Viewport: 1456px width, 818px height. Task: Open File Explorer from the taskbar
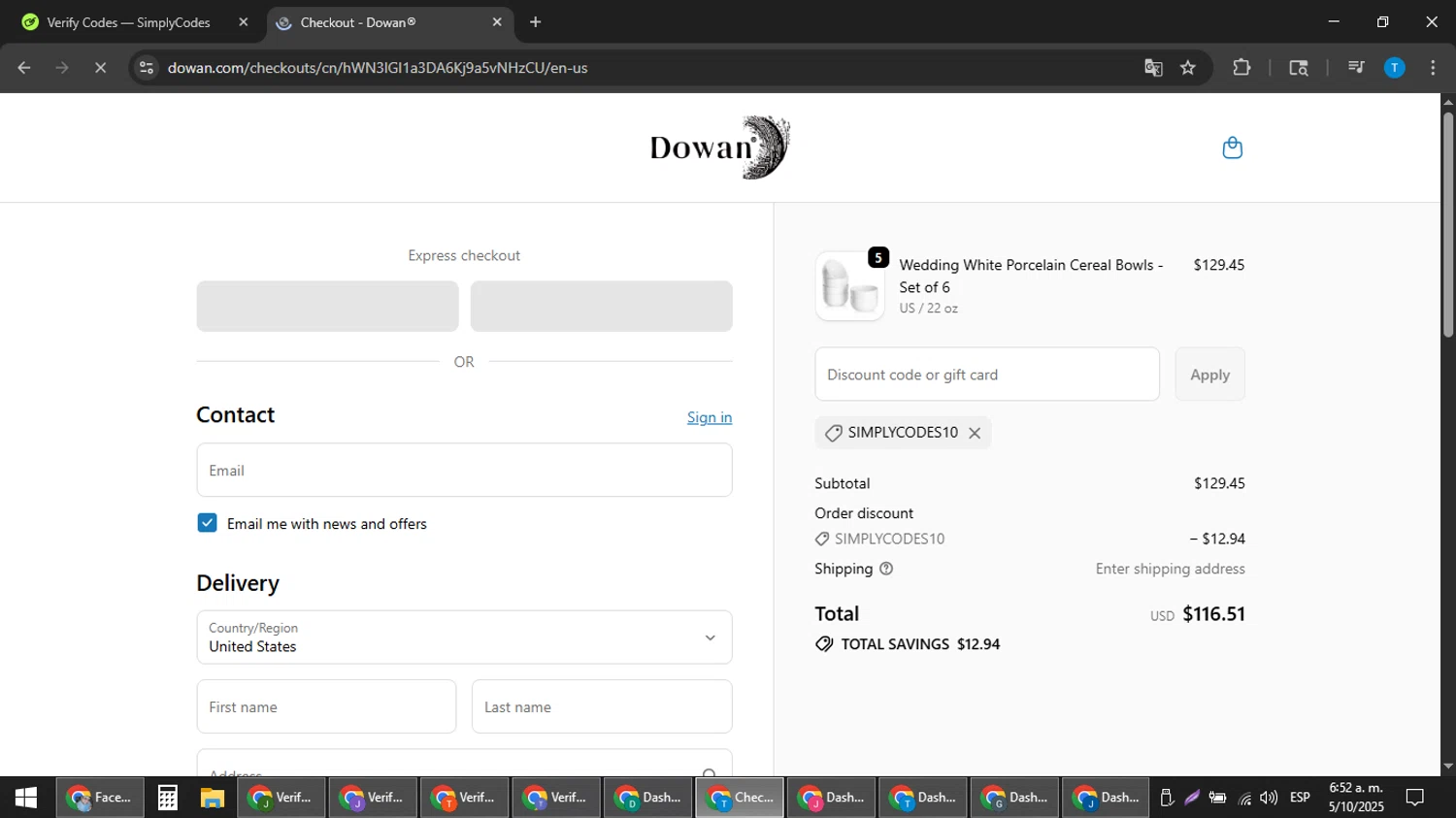212,798
